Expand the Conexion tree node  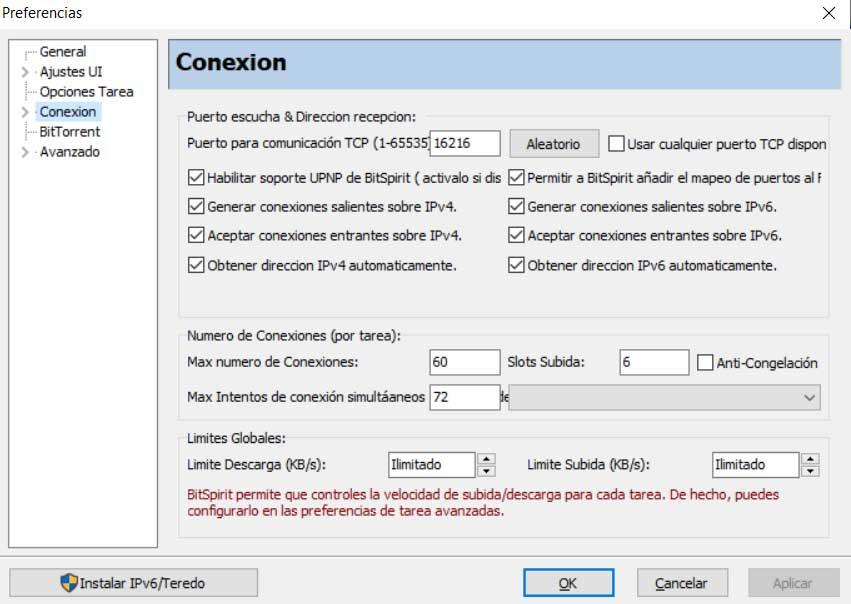click(24, 112)
